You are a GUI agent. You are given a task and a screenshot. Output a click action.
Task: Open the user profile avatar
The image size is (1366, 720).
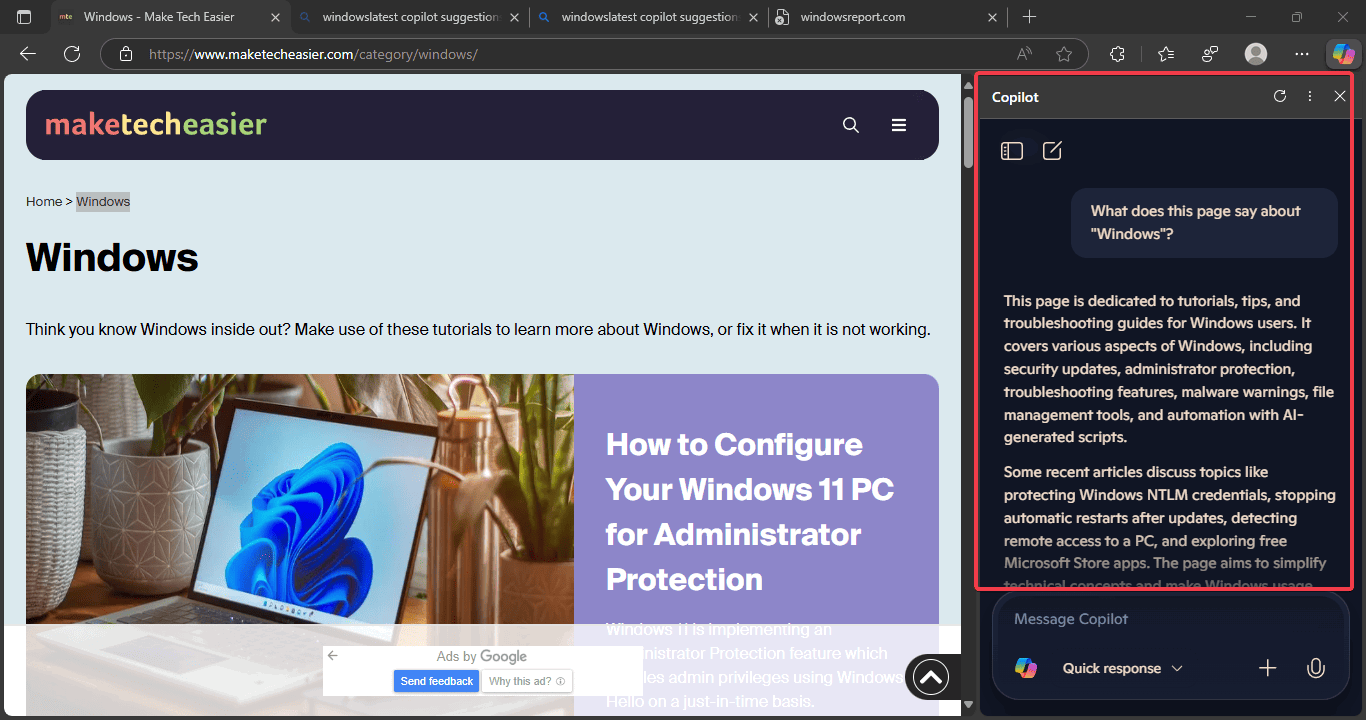1256,54
